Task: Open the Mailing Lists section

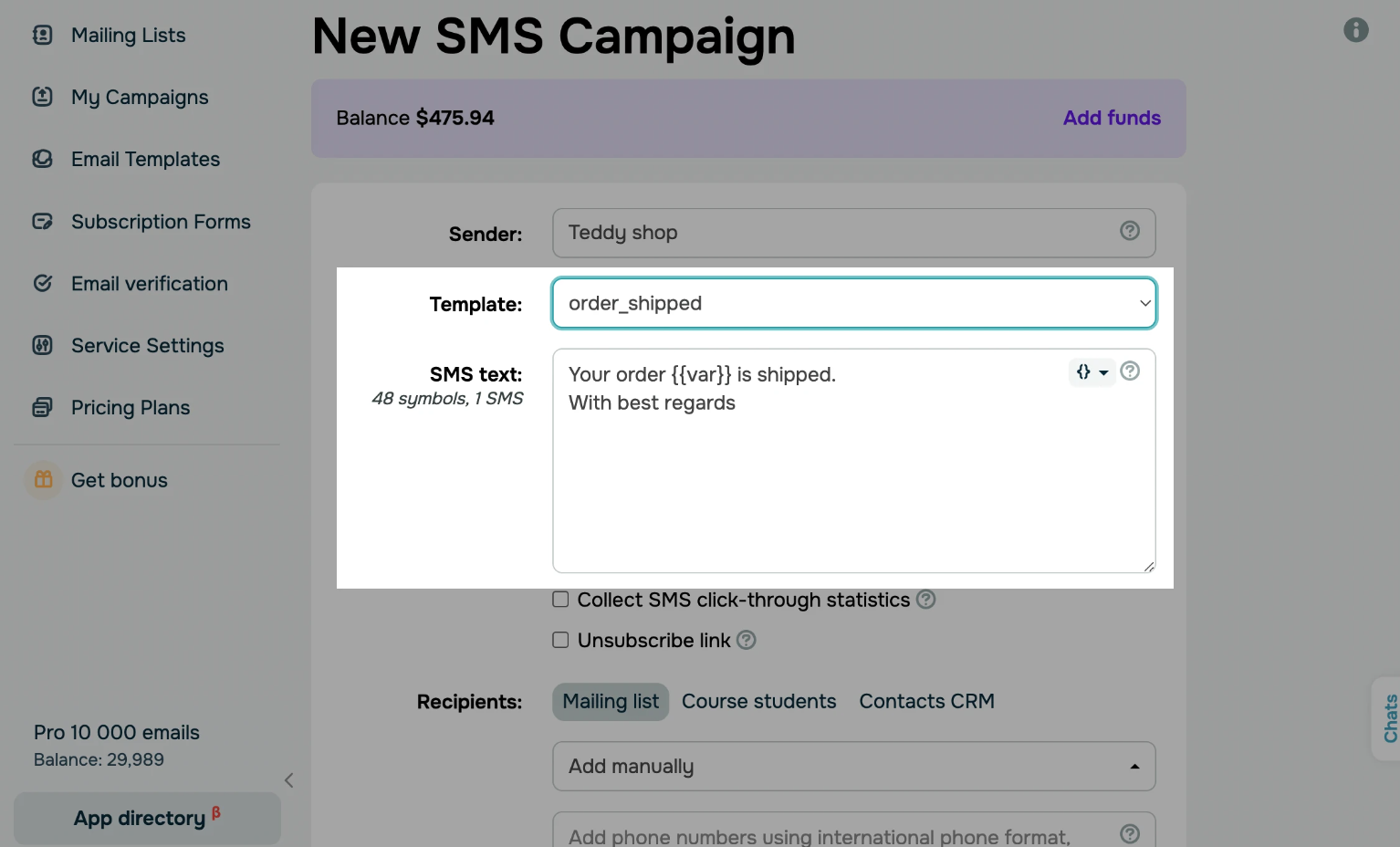Action: click(128, 35)
